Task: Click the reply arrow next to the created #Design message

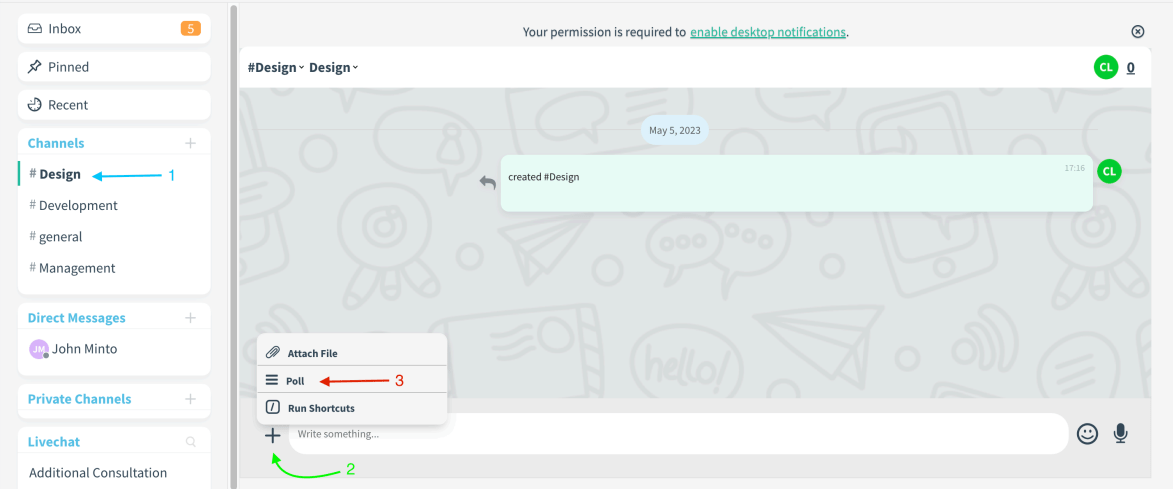Action: click(x=488, y=182)
